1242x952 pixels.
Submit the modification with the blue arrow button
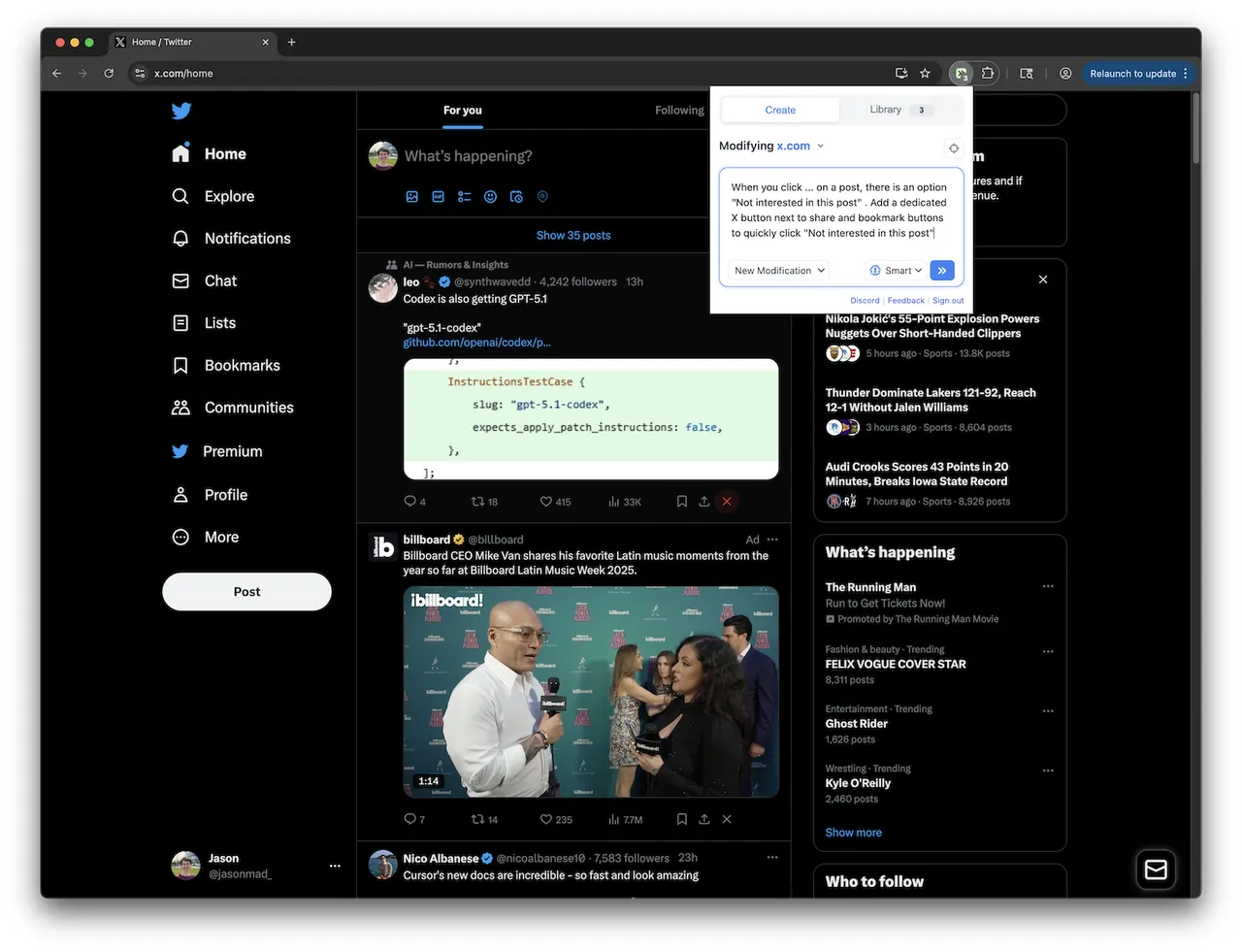(x=942, y=271)
